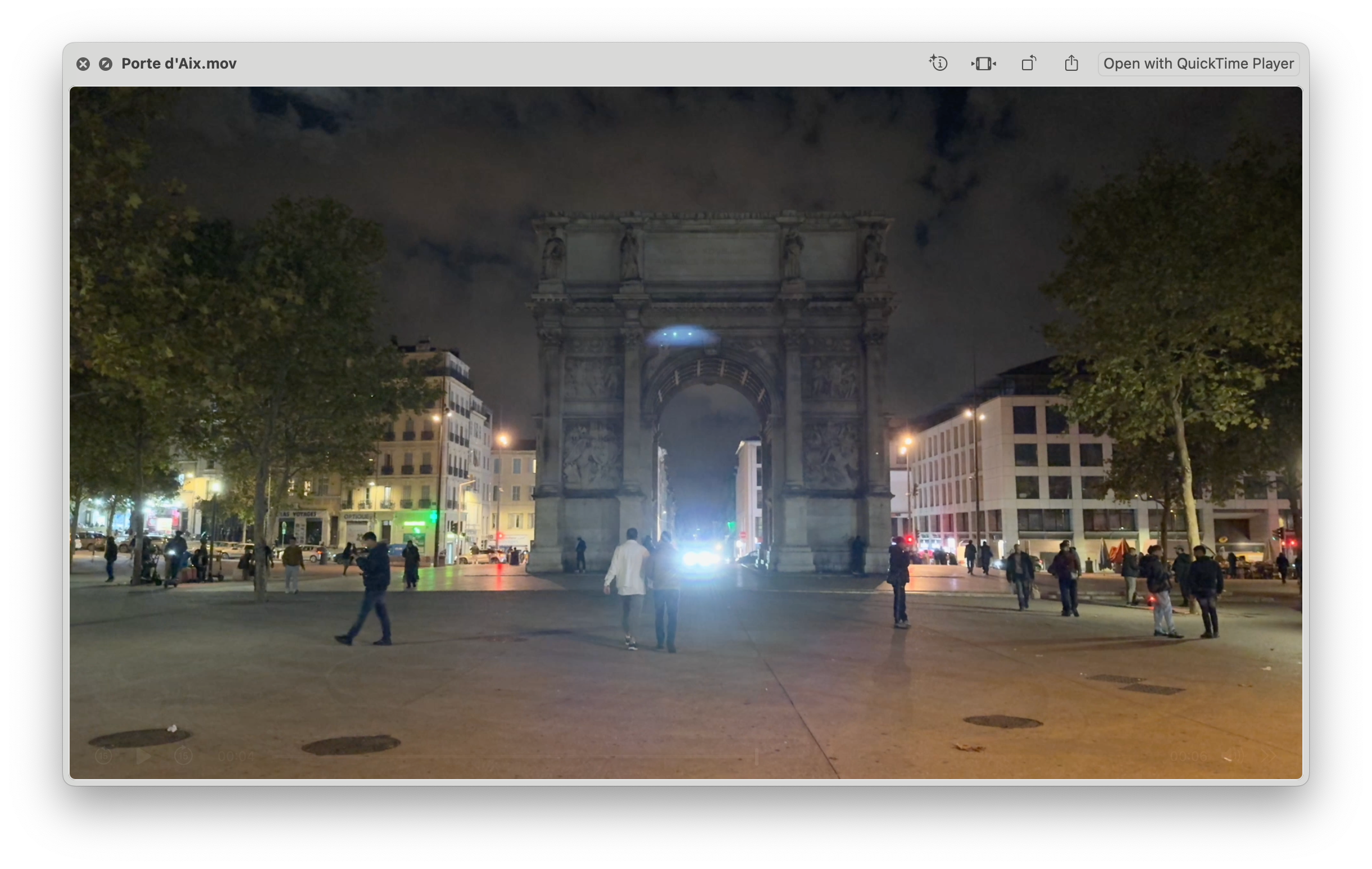This screenshot has width=1372, height=869.
Task: Click the 00:04 elapsed time label
Action: pyautogui.click(x=235, y=757)
